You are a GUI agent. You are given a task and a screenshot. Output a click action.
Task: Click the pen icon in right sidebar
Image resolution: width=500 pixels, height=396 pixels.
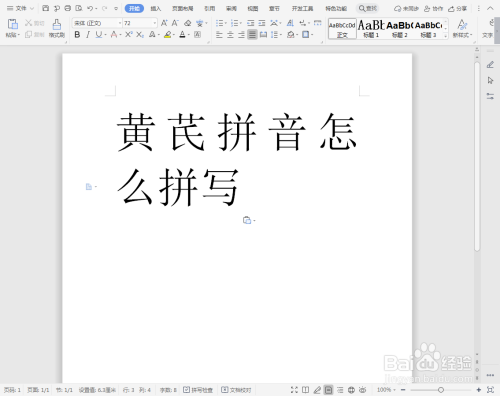coord(490,65)
